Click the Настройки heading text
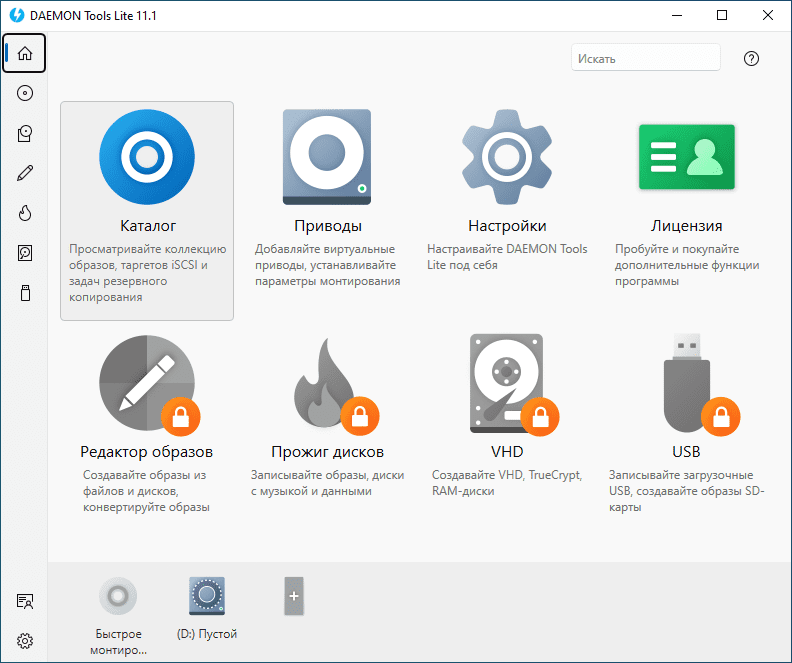The image size is (792, 663). (507, 226)
